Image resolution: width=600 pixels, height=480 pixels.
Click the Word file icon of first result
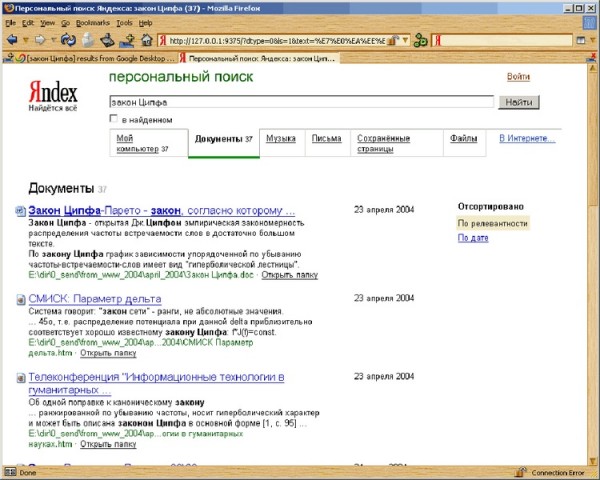tap(21, 211)
